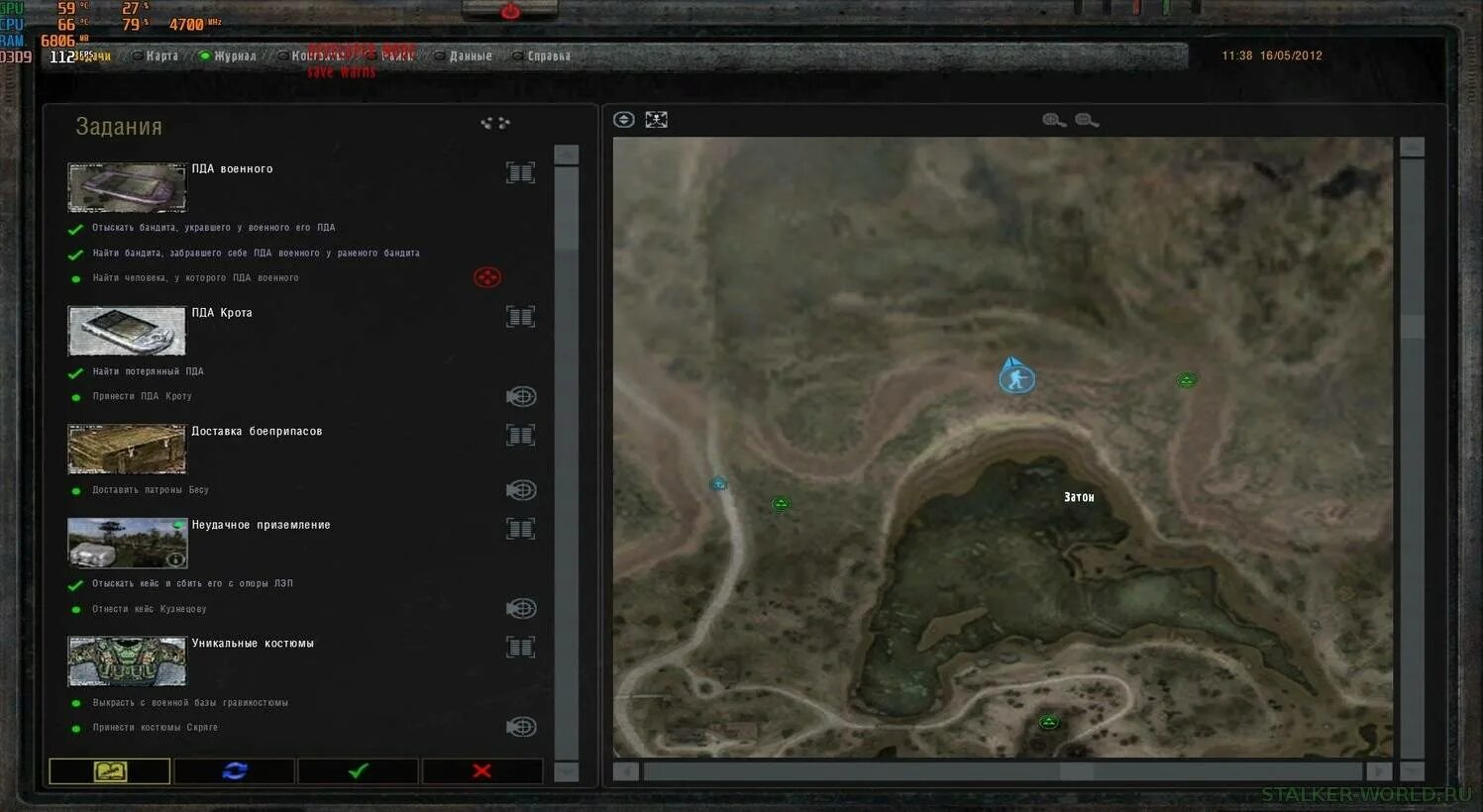The width and height of the screenshot is (1483, 812).
Task: Click the dots icon beside Задания header
Action: coord(494,123)
